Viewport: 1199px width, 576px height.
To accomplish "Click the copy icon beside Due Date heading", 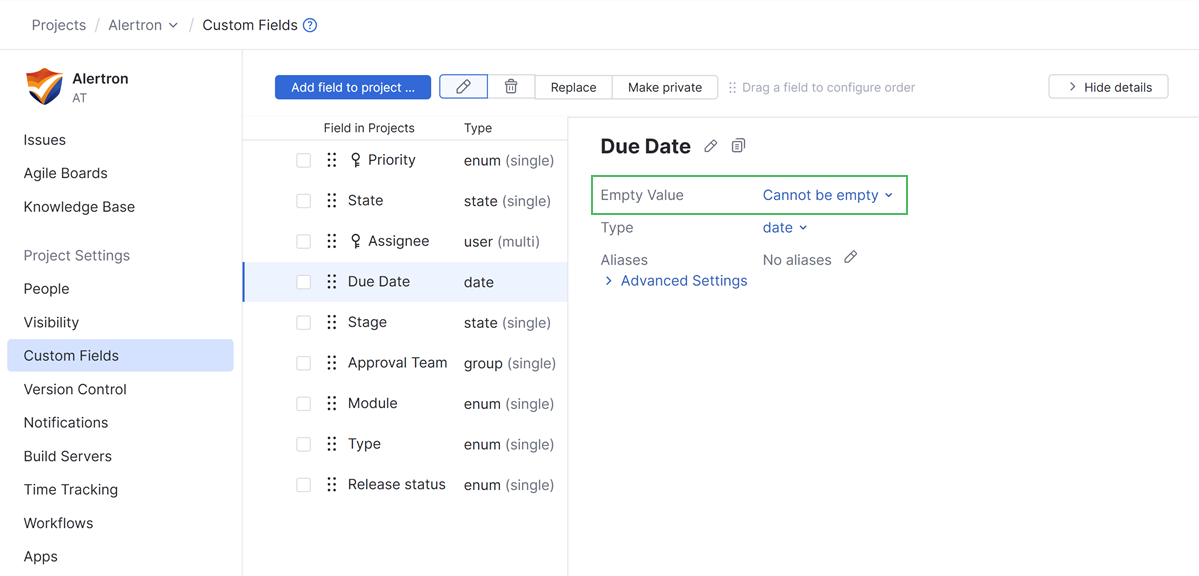I will pos(738,146).
